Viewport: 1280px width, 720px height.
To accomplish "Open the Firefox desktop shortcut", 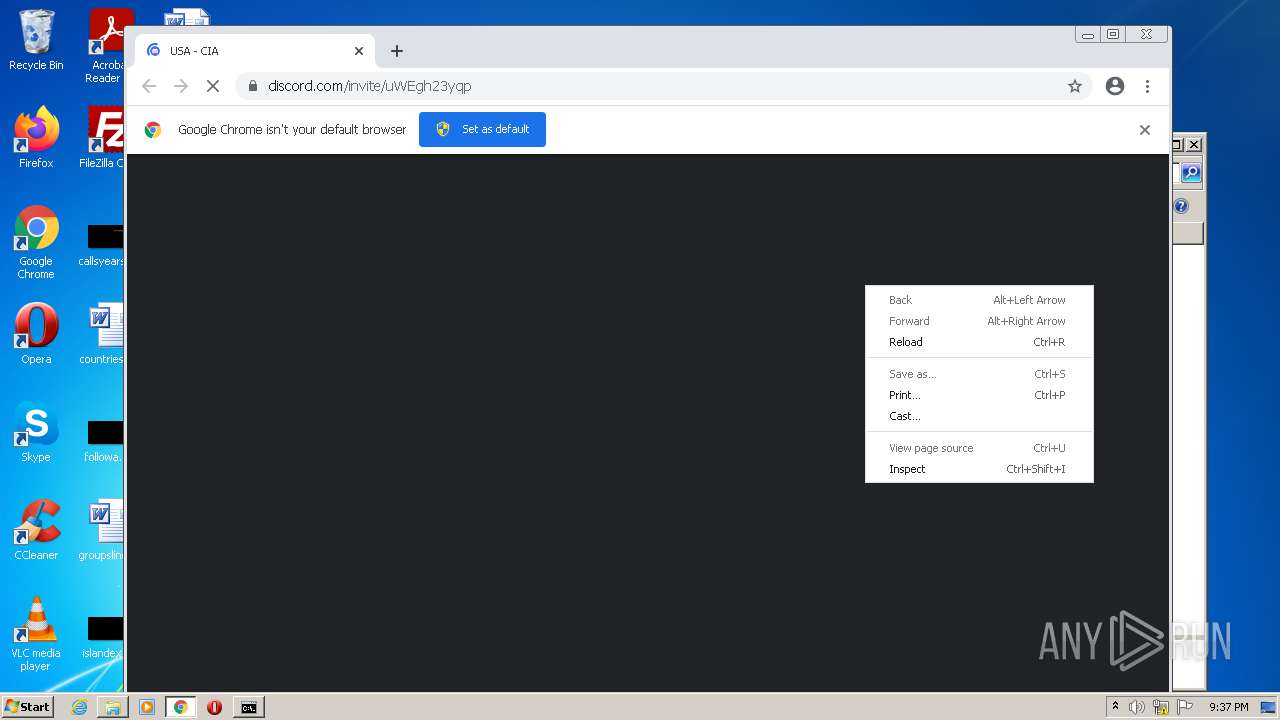I will pos(36,137).
